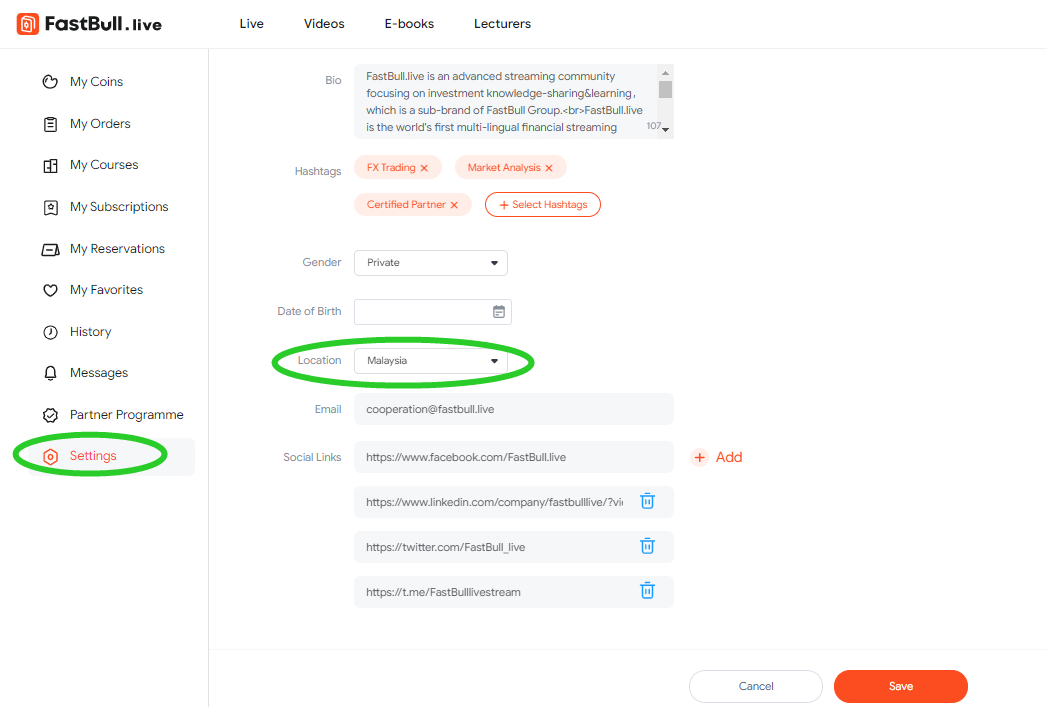The height and width of the screenshot is (707, 1047).
Task: Delete the LinkedIn social link
Action: pyautogui.click(x=647, y=501)
